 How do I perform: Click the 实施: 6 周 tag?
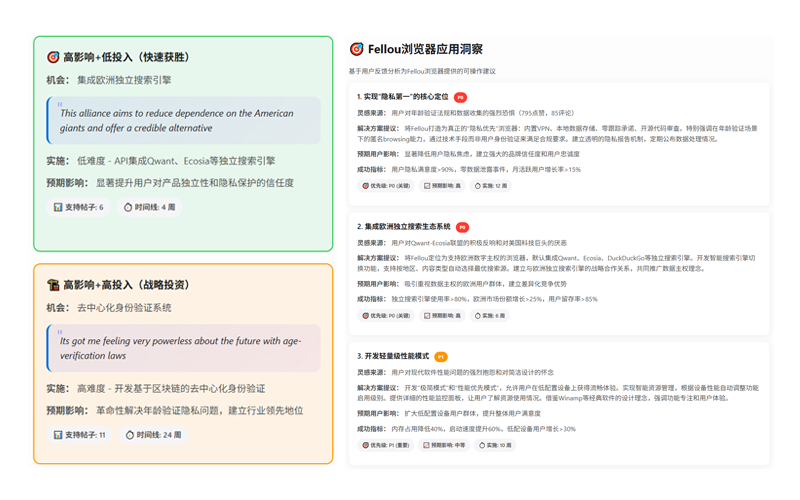[x=490, y=316]
